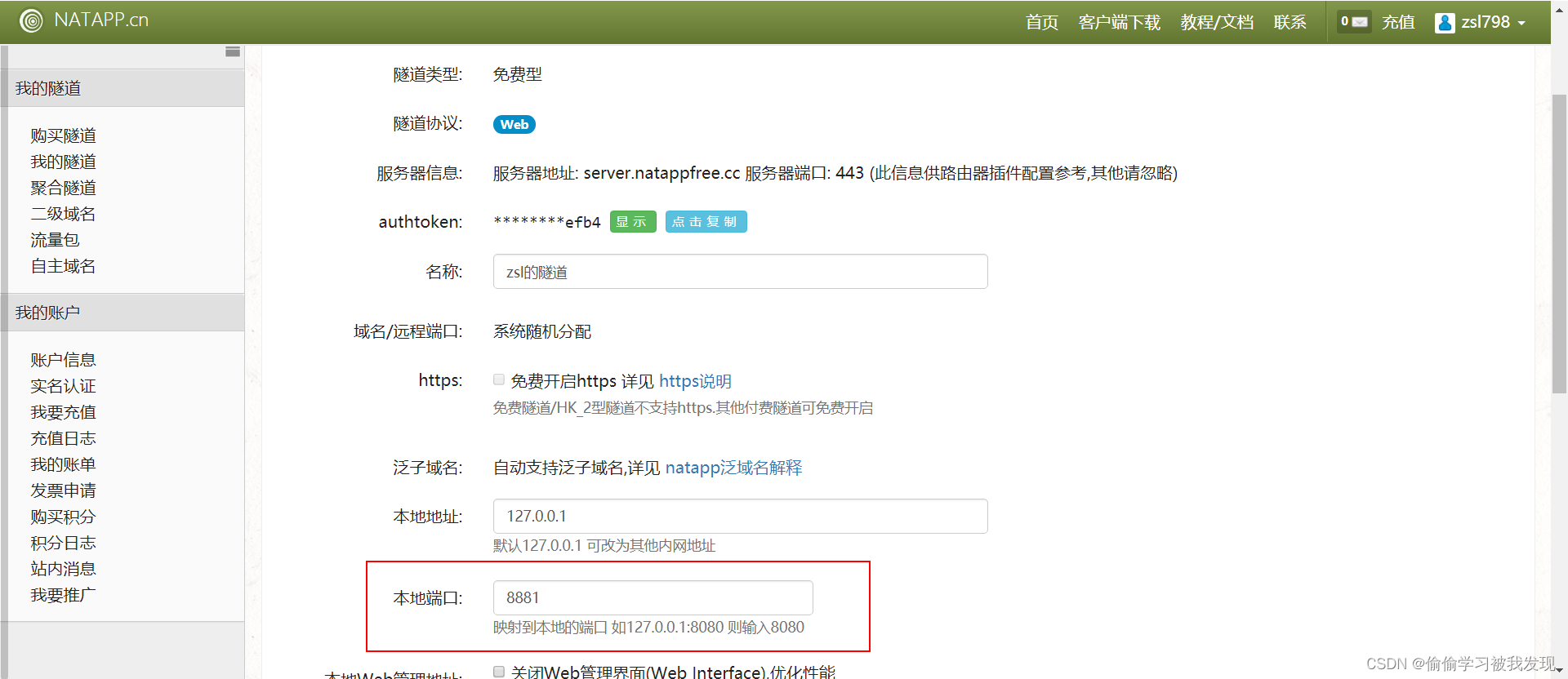The width and height of the screenshot is (1568, 679).
Task: Click the blue Web protocol badge
Action: pyautogui.click(x=514, y=124)
